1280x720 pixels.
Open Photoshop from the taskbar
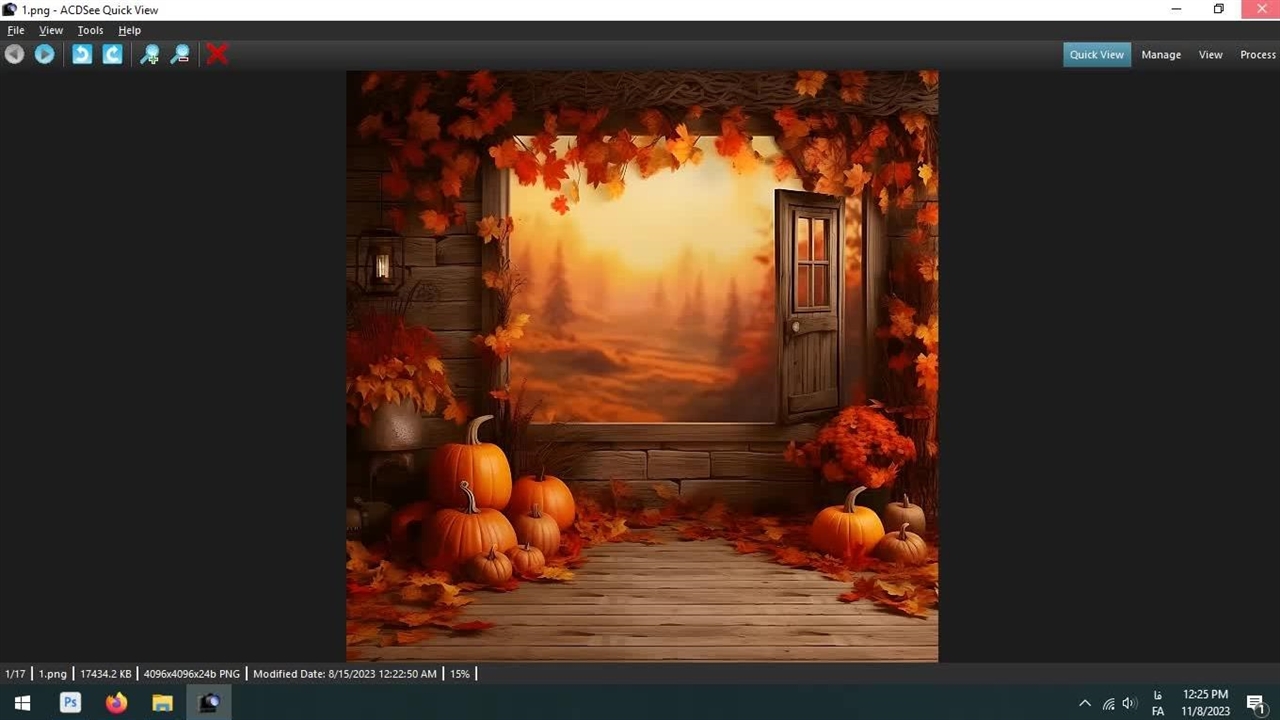[70, 703]
